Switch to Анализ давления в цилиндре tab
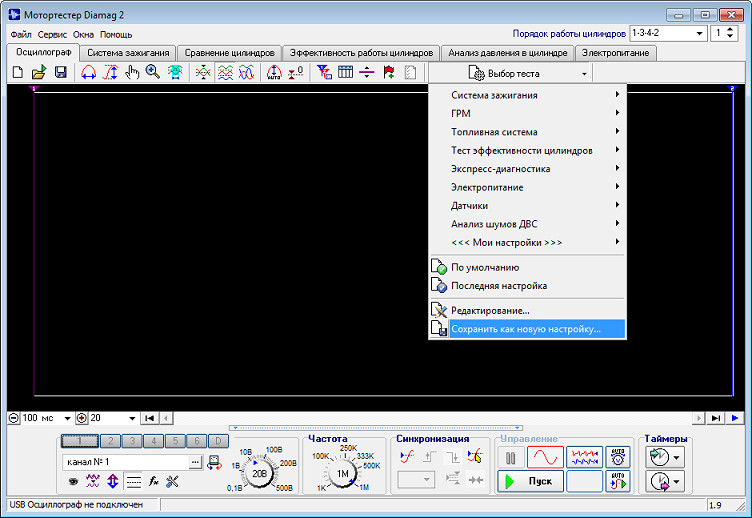 click(x=507, y=53)
